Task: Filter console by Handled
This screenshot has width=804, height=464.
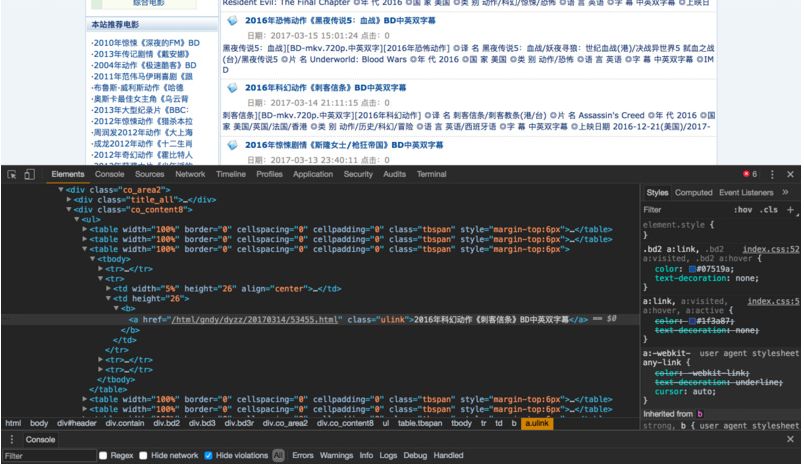Action: pyautogui.click(x=448, y=455)
